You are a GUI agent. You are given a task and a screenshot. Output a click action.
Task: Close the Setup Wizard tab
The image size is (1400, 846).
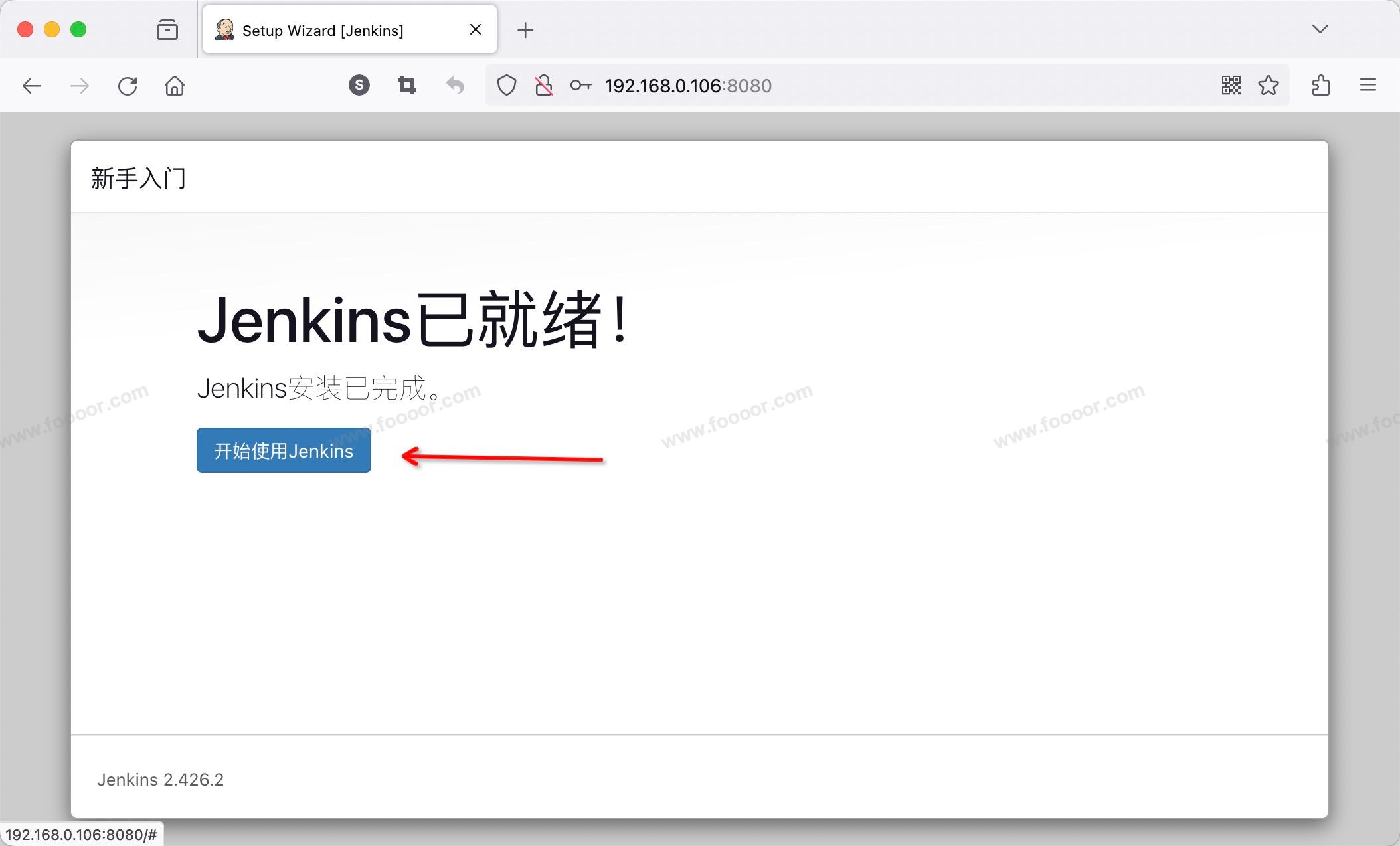[x=476, y=30]
